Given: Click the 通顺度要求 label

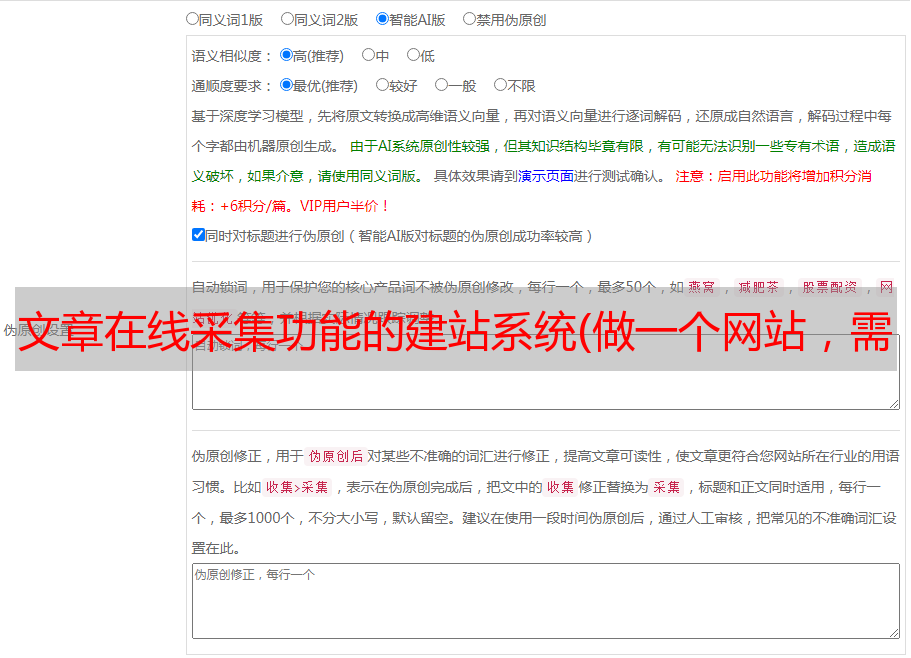Looking at the screenshot, I should pos(232,87).
